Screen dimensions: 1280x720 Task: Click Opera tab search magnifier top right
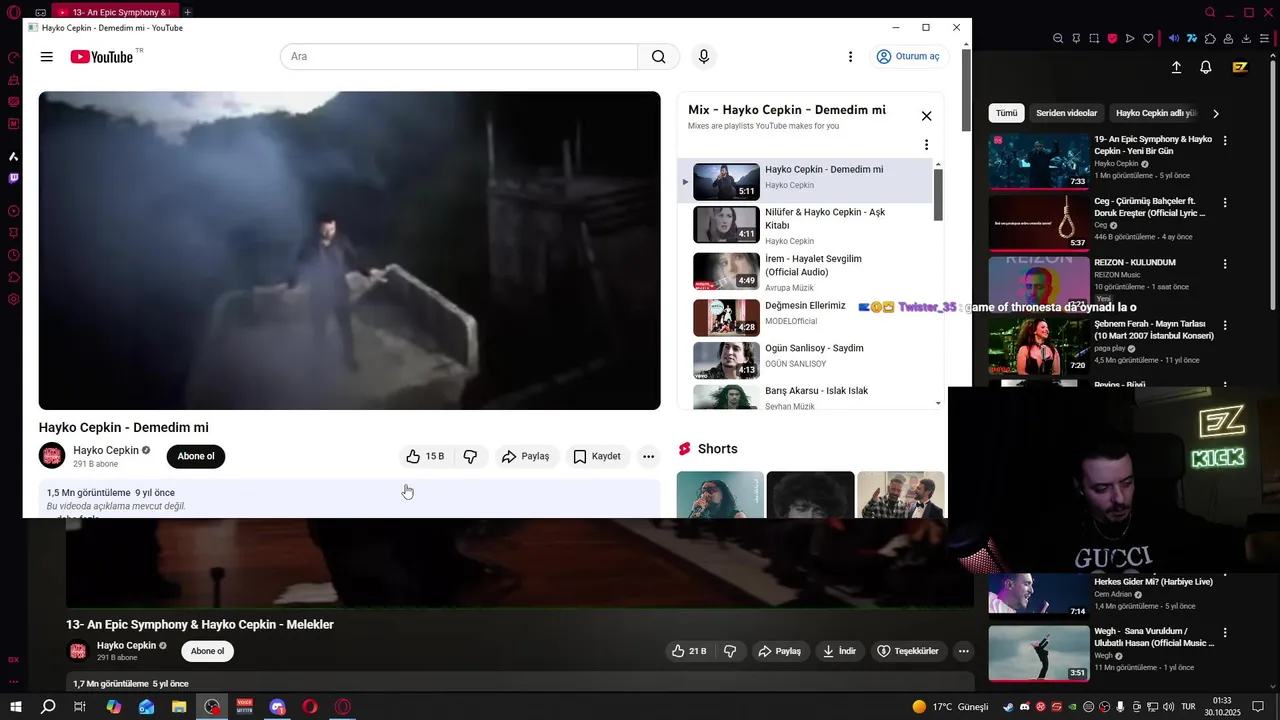click(1210, 12)
